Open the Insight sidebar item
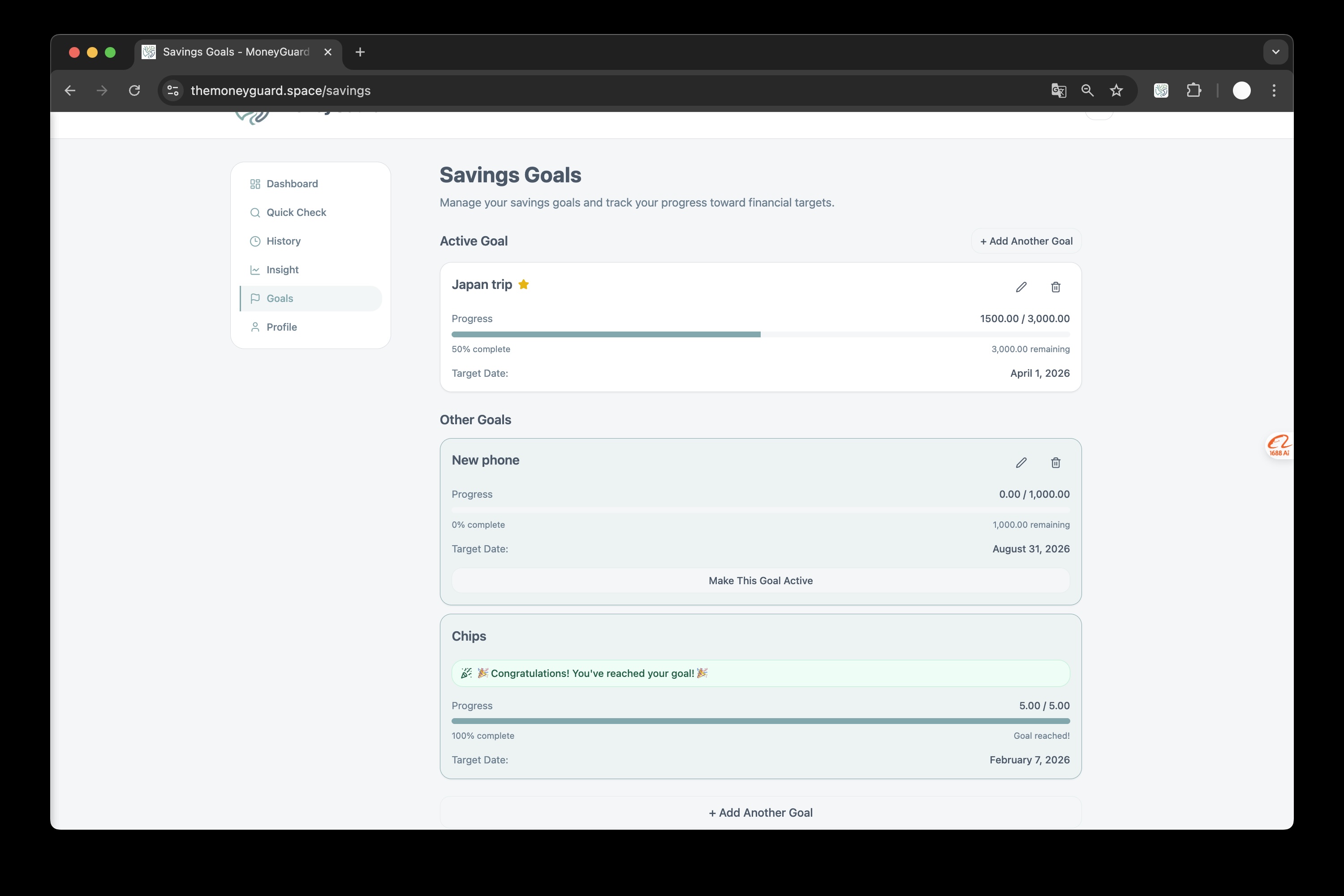This screenshot has height=896, width=1344. tap(282, 270)
